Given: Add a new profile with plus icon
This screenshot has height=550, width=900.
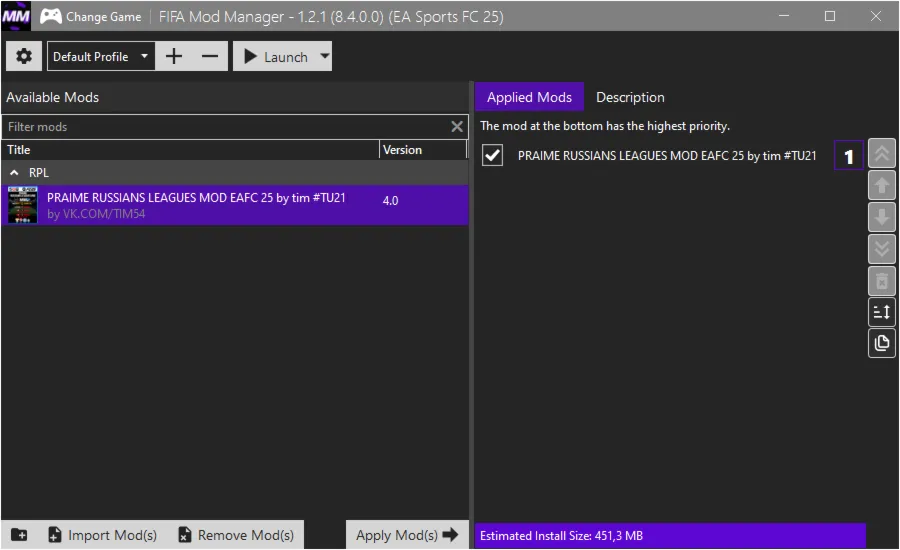Looking at the screenshot, I should 174,56.
